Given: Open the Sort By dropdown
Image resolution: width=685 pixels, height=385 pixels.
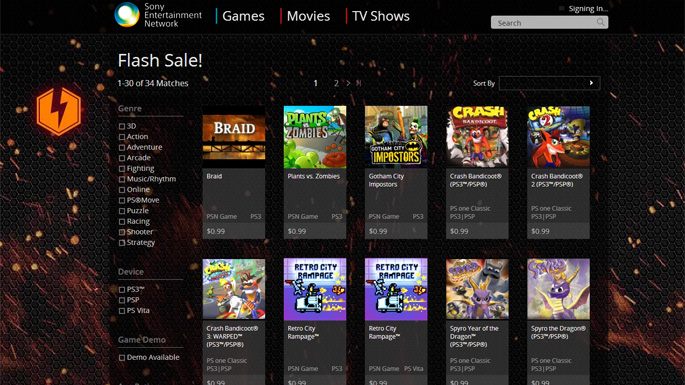Looking at the screenshot, I should pyautogui.click(x=550, y=83).
